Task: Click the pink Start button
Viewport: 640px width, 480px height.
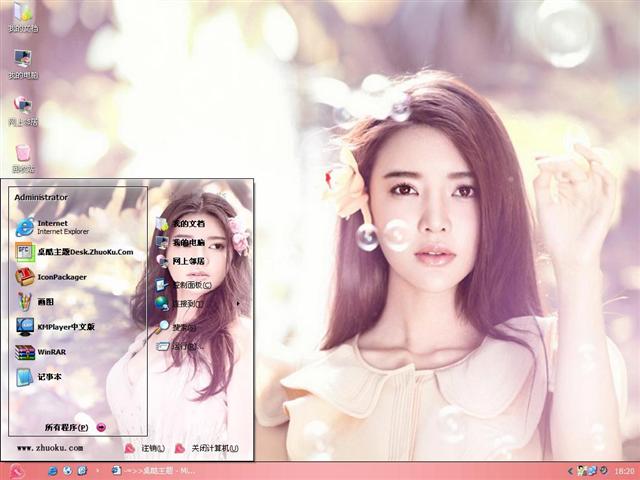Action: pyautogui.click(x=17, y=471)
